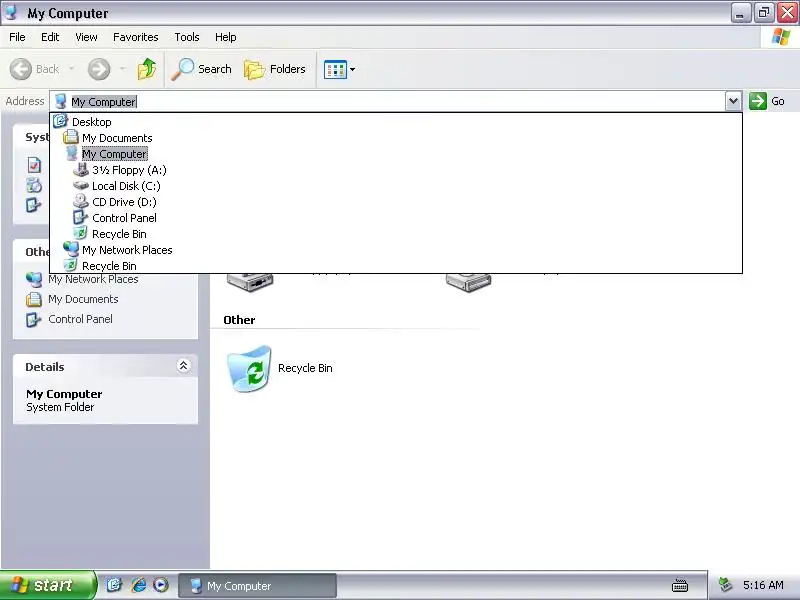The width and height of the screenshot is (800, 600).
Task: Open the Edit menu
Action: click(50, 37)
